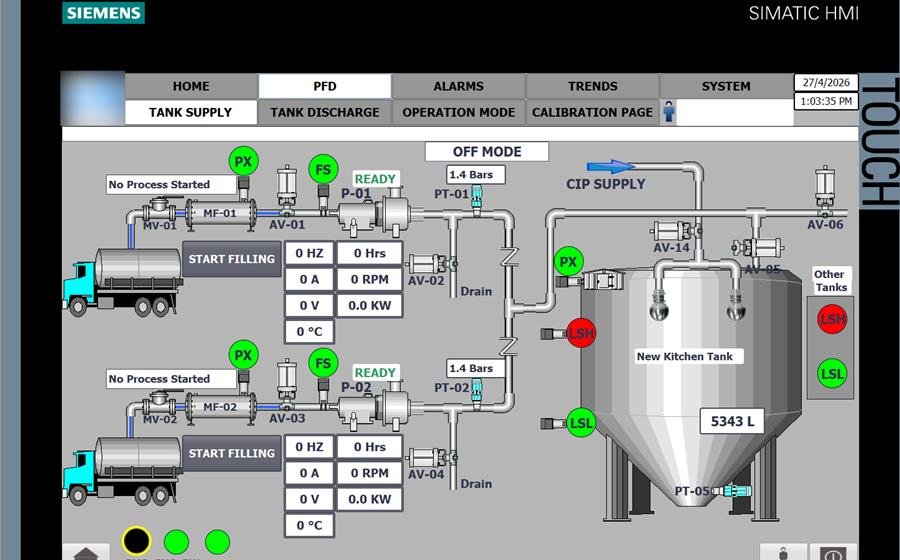Screen dimensions: 900x560
Task: Select the AV-14 valve
Action: coord(676,231)
